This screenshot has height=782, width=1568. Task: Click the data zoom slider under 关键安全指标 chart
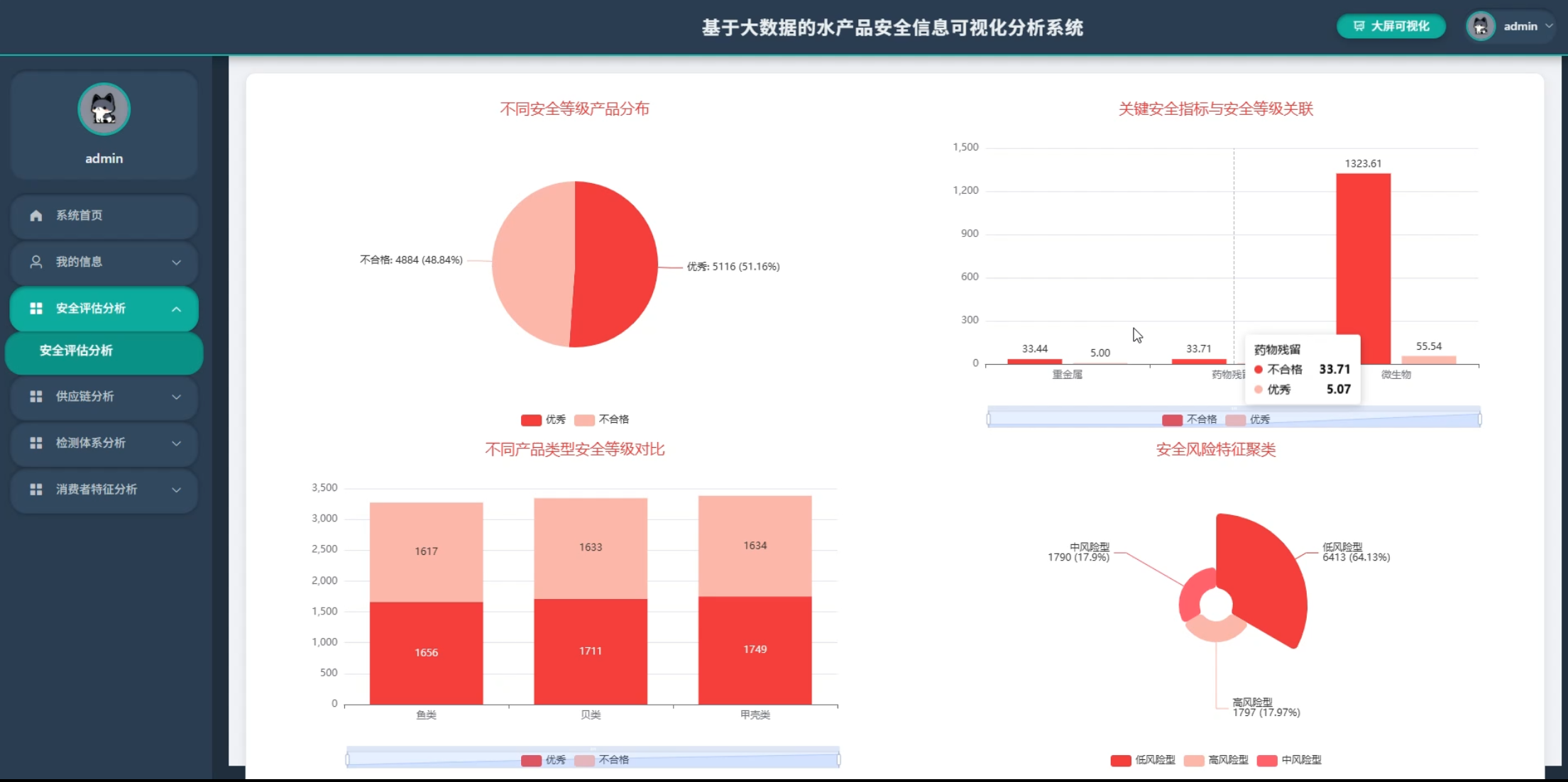1234,417
